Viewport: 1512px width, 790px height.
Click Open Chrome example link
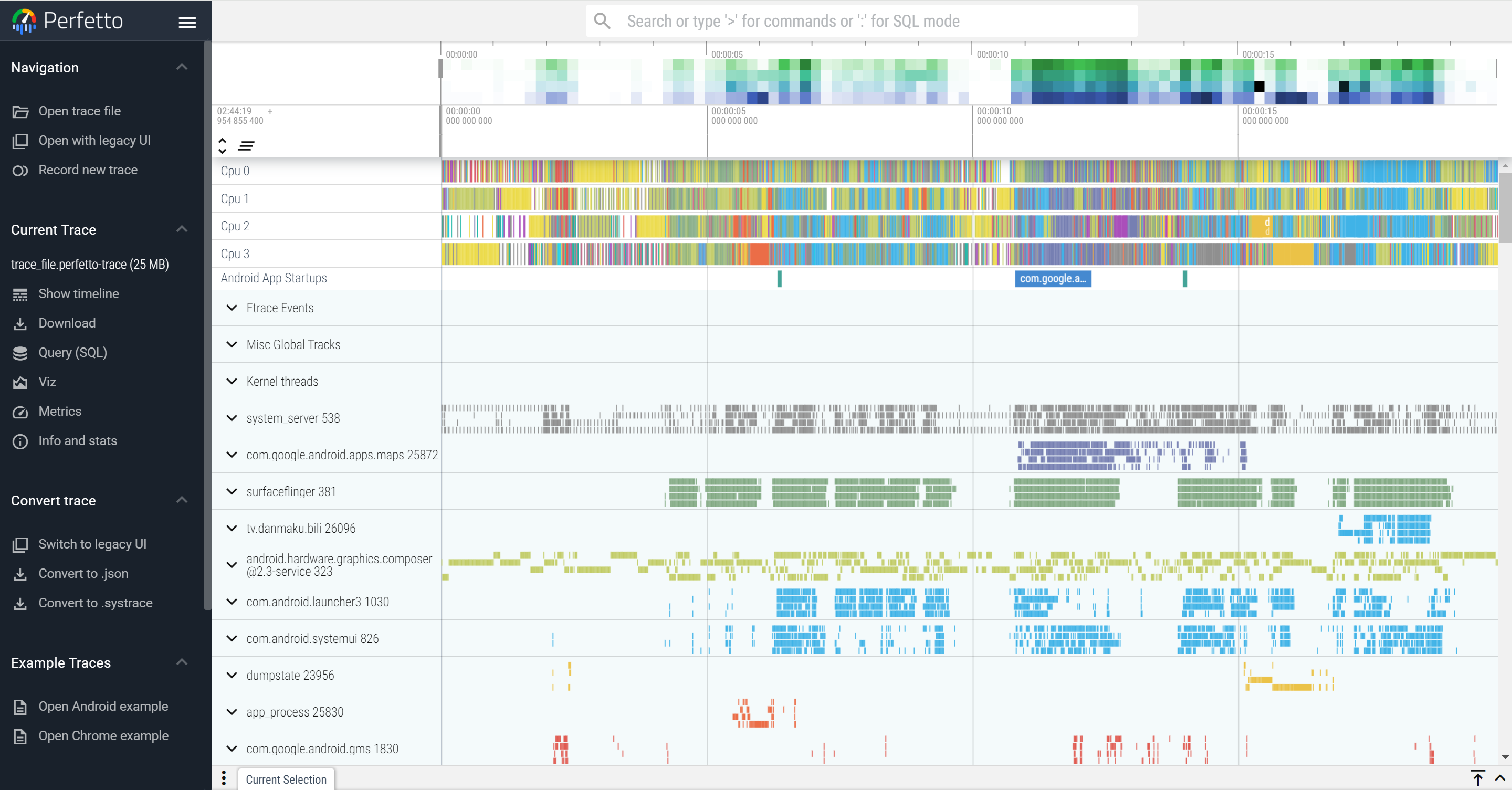(103, 735)
